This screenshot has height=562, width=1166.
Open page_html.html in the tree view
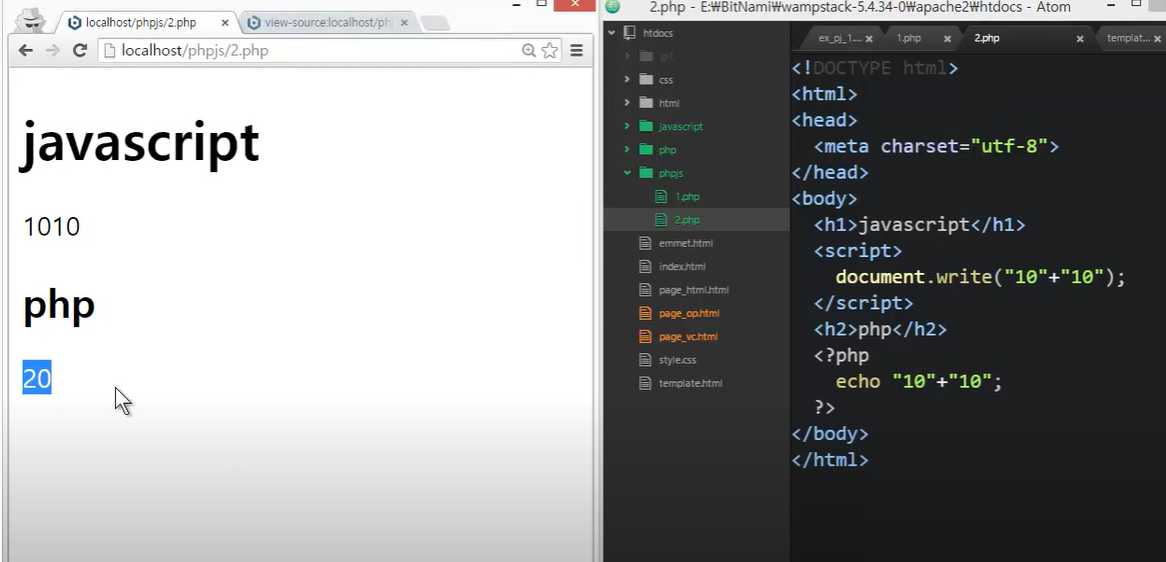(x=694, y=290)
